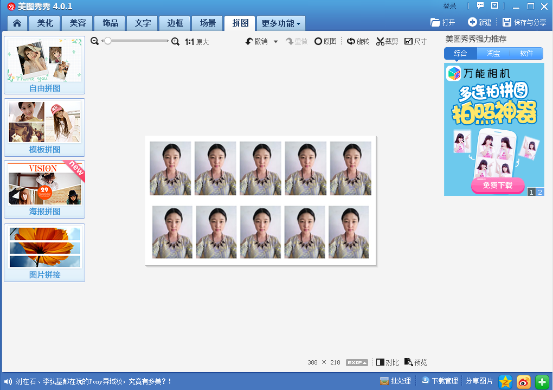Image resolution: width=553 pixels, height=390 pixels.
Task: Choose the 图片拼接 image stitching option
Action: coord(44,252)
